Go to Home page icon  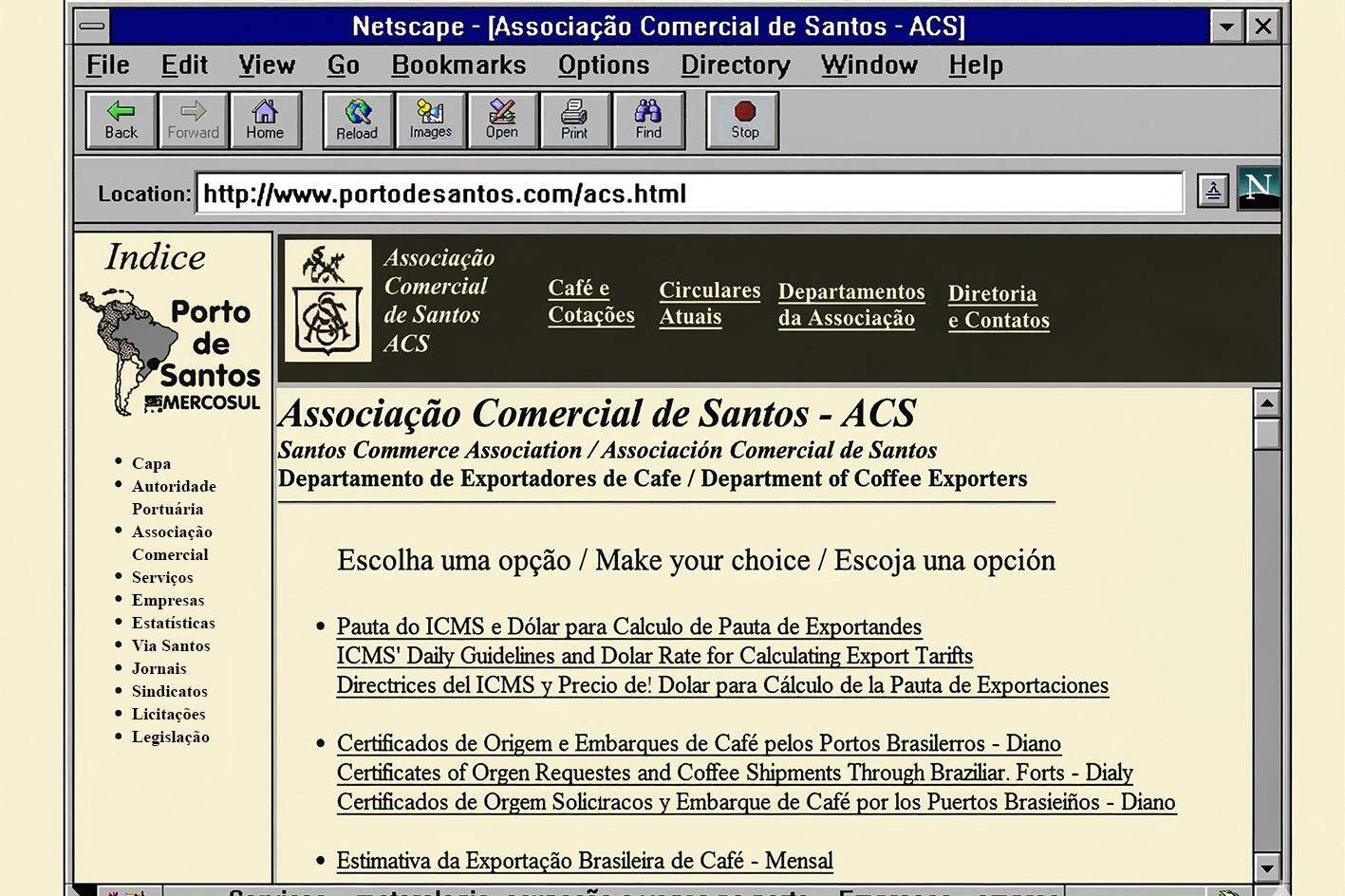[265, 121]
